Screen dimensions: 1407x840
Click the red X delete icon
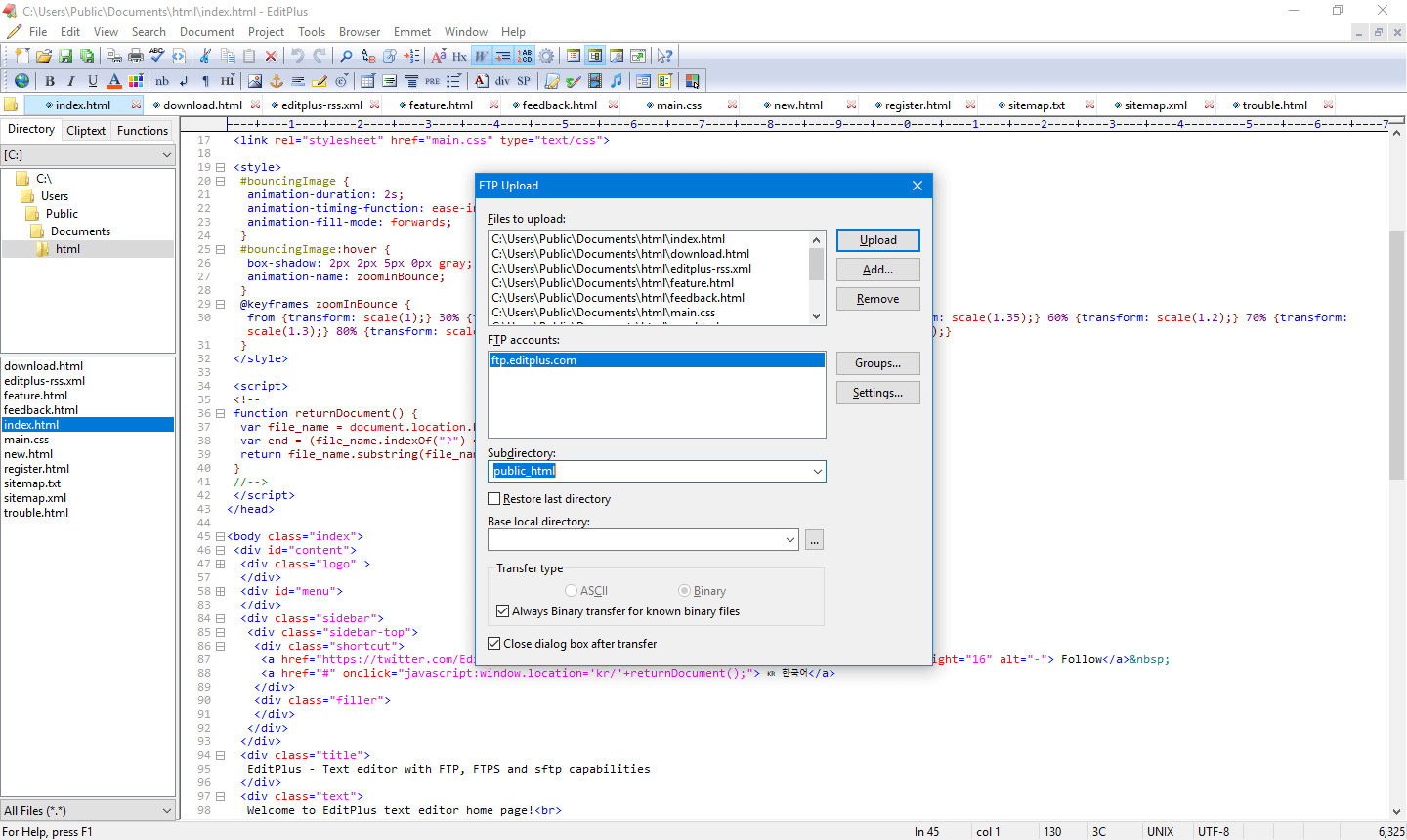coord(271,56)
